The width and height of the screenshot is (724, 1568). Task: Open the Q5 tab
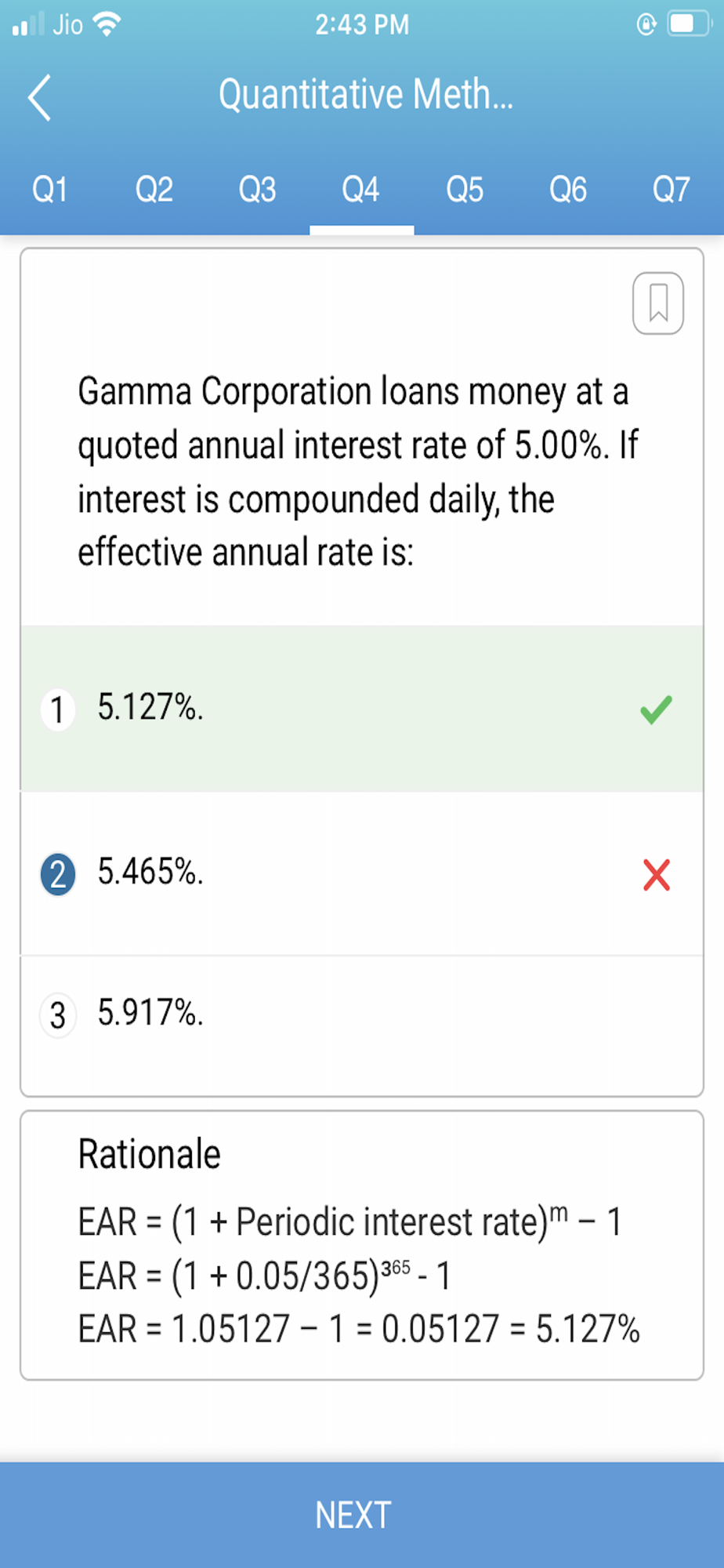pyautogui.click(x=465, y=190)
